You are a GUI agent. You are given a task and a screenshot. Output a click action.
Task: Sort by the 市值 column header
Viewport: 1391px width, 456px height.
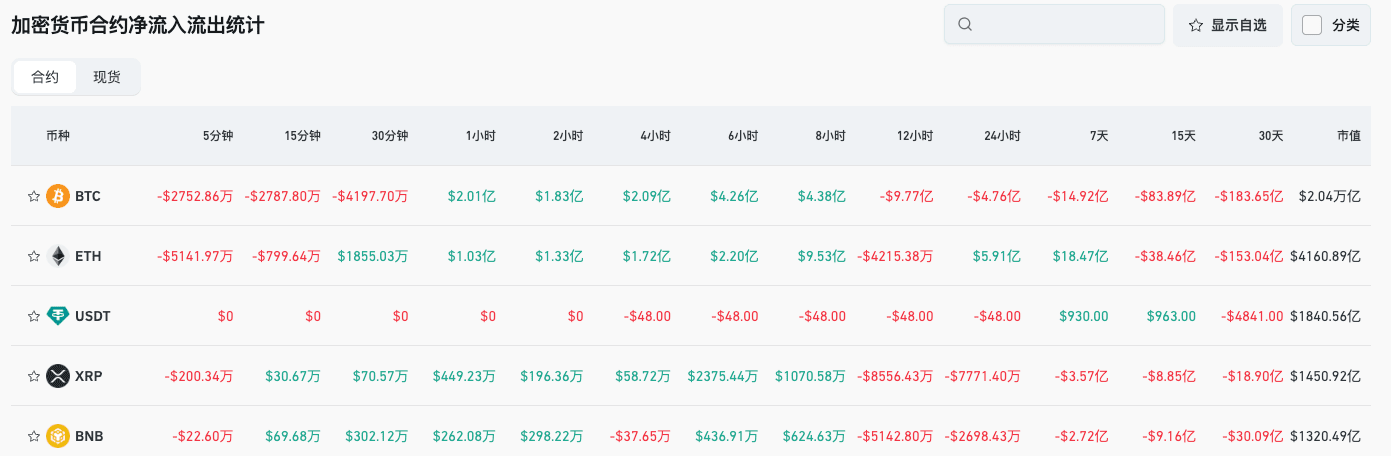tap(1349, 135)
